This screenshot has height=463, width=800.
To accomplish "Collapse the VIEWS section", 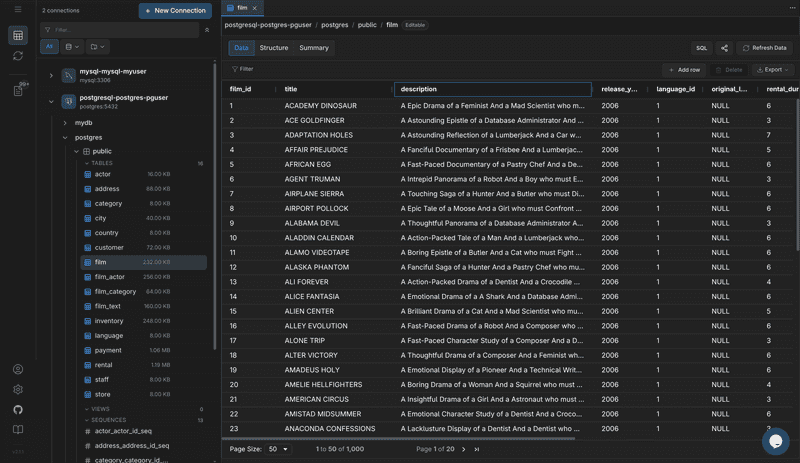I will click(87, 409).
